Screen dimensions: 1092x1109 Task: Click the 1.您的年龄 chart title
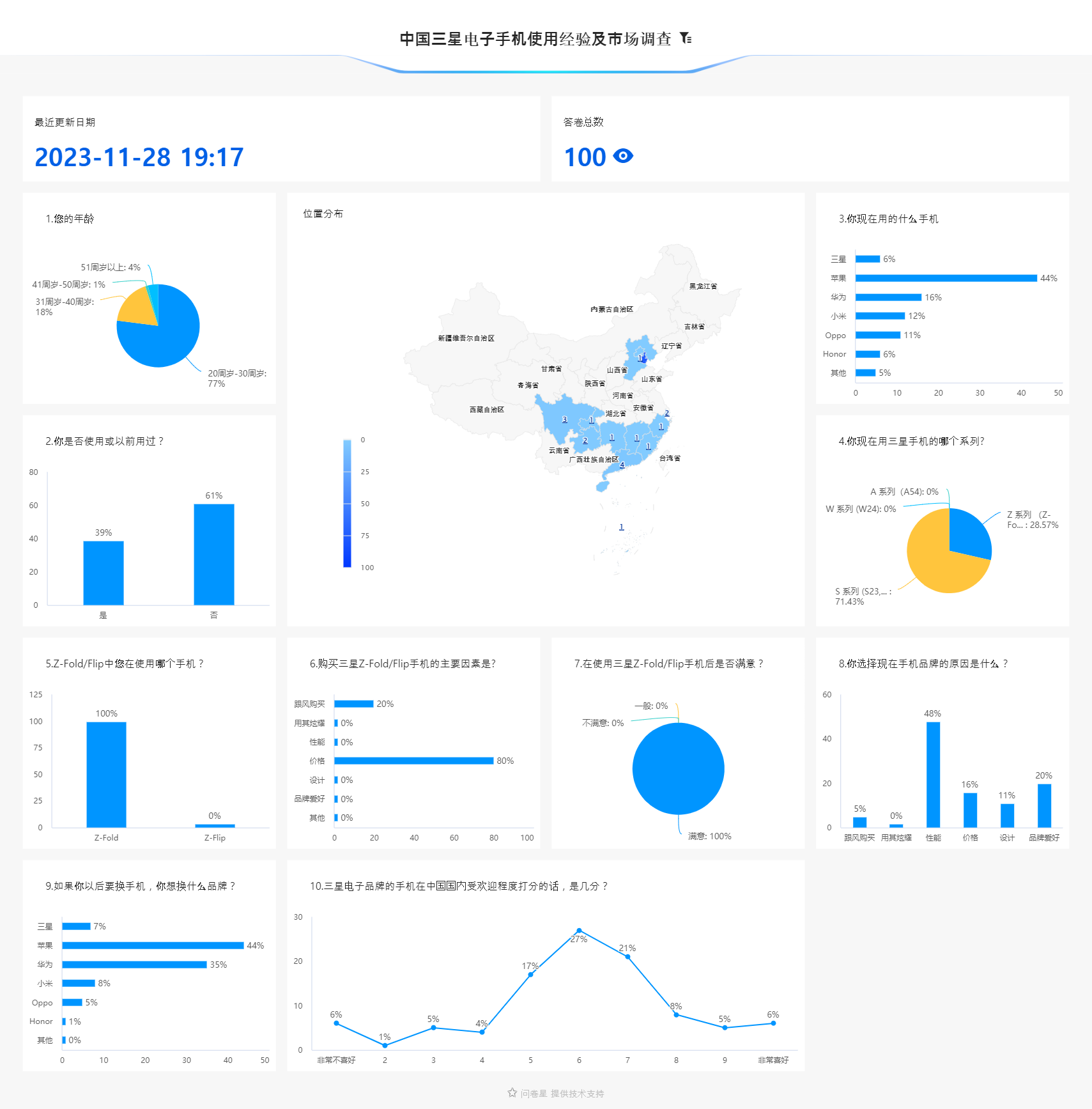70,219
